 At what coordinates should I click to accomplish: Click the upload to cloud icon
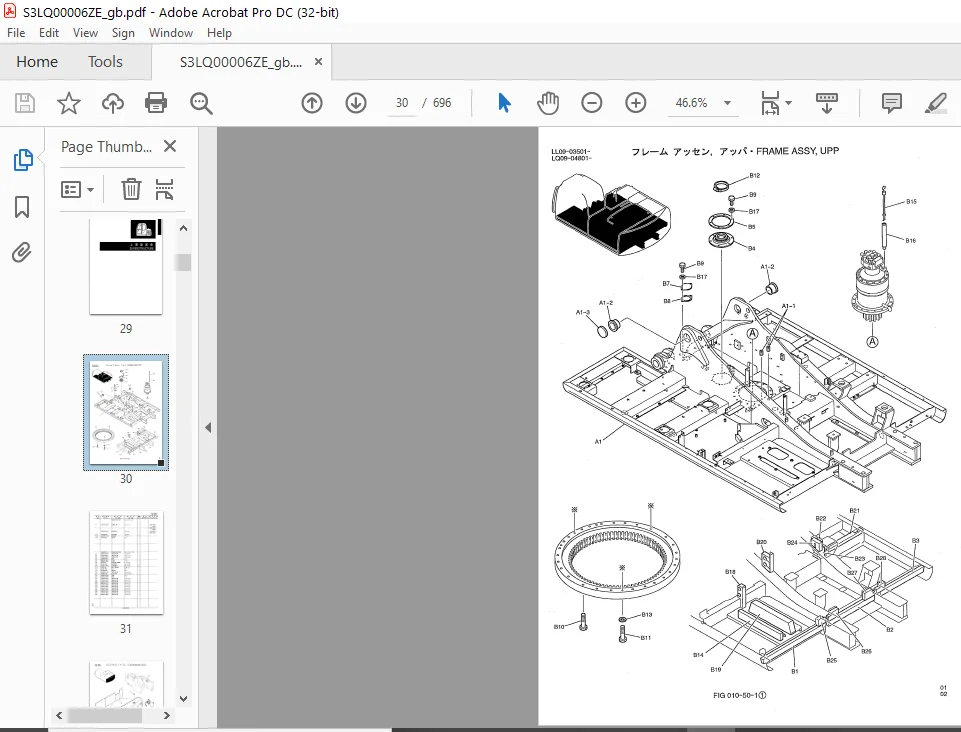113,103
